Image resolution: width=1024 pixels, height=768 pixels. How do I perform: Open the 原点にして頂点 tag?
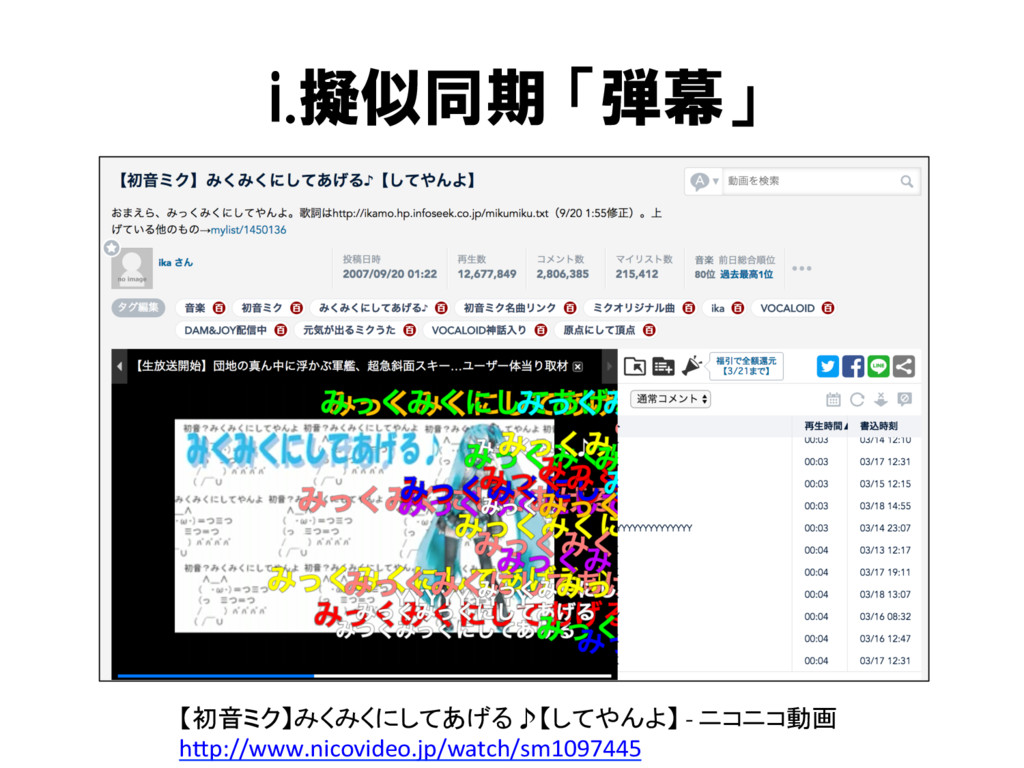pyautogui.click(x=599, y=330)
